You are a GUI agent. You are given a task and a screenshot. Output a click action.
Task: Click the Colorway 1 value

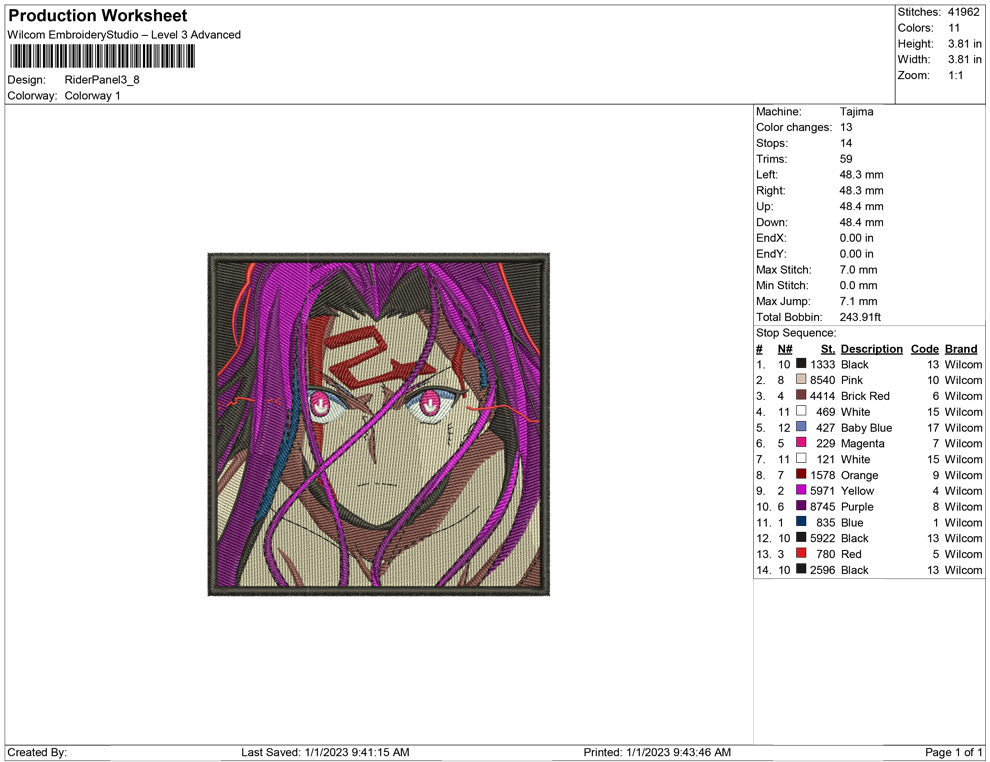tap(92, 96)
